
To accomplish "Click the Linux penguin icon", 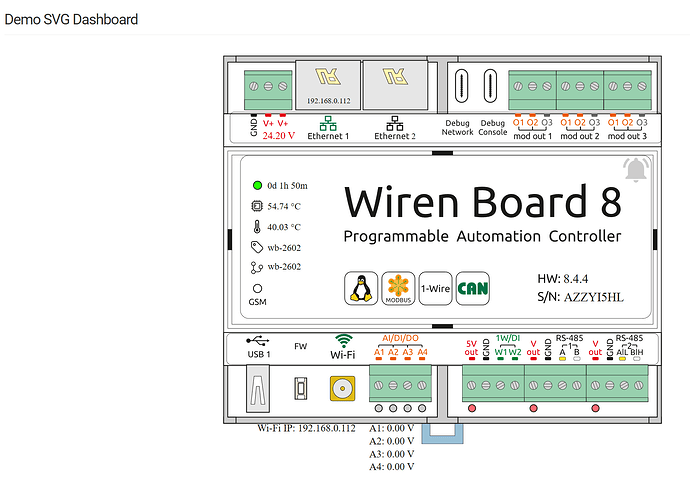I will (361, 288).
